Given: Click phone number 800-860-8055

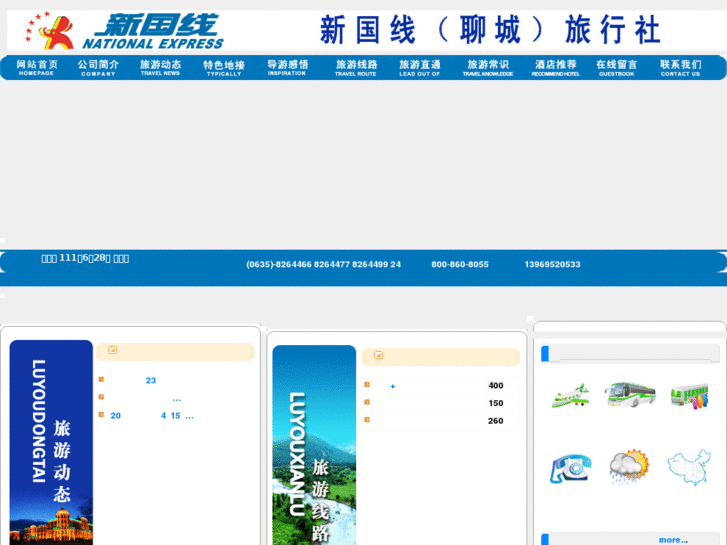Looking at the screenshot, I should coord(460,264).
